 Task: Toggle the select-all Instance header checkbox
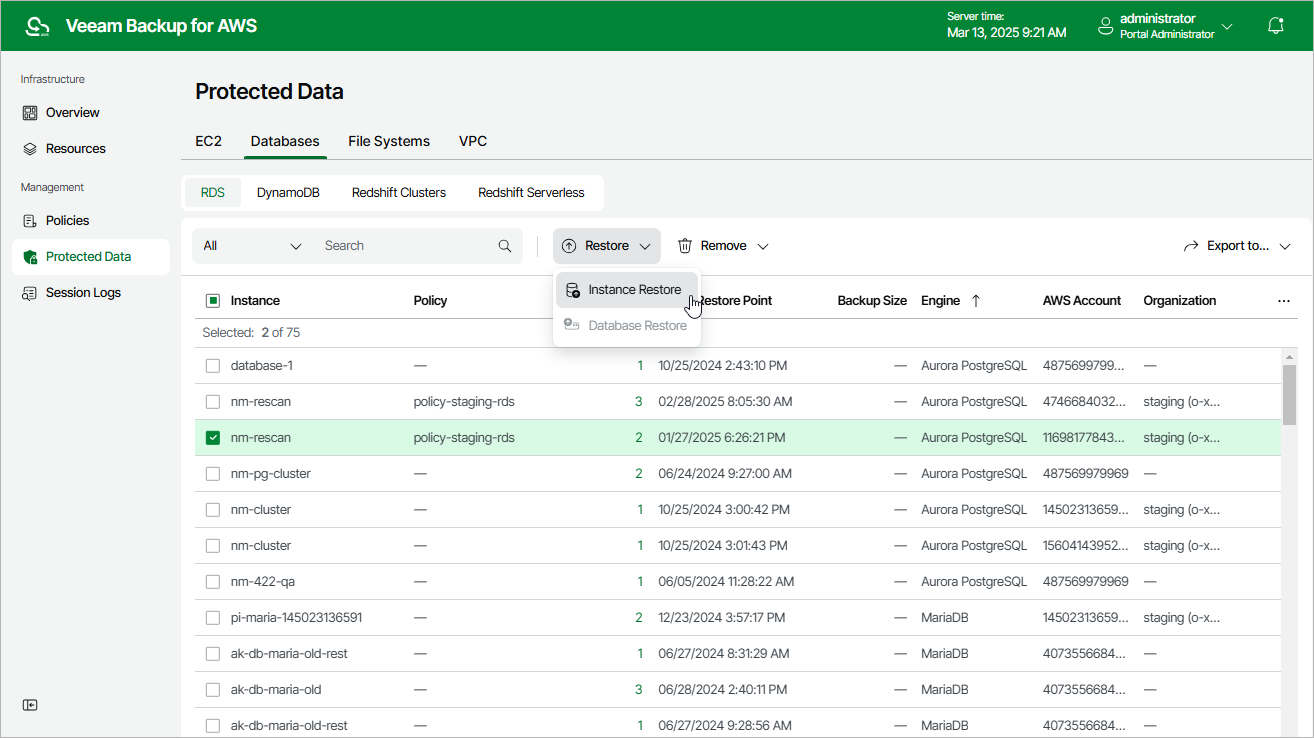point(213,301)
